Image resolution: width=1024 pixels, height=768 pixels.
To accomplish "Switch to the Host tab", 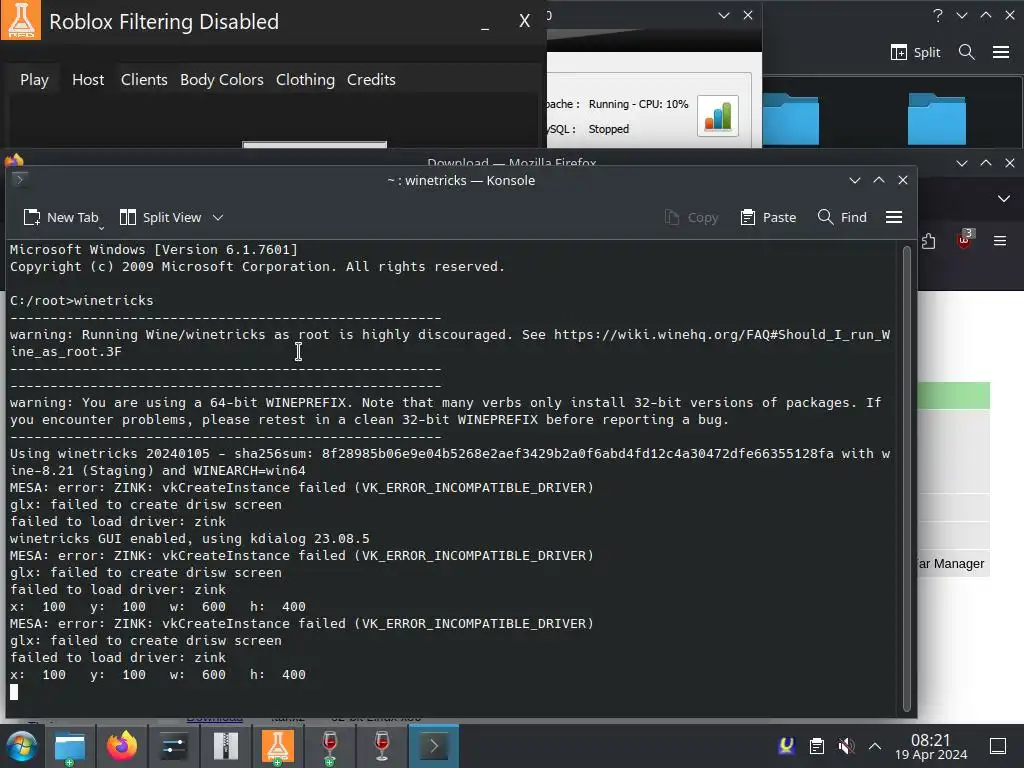I will (x=88, y=80).
